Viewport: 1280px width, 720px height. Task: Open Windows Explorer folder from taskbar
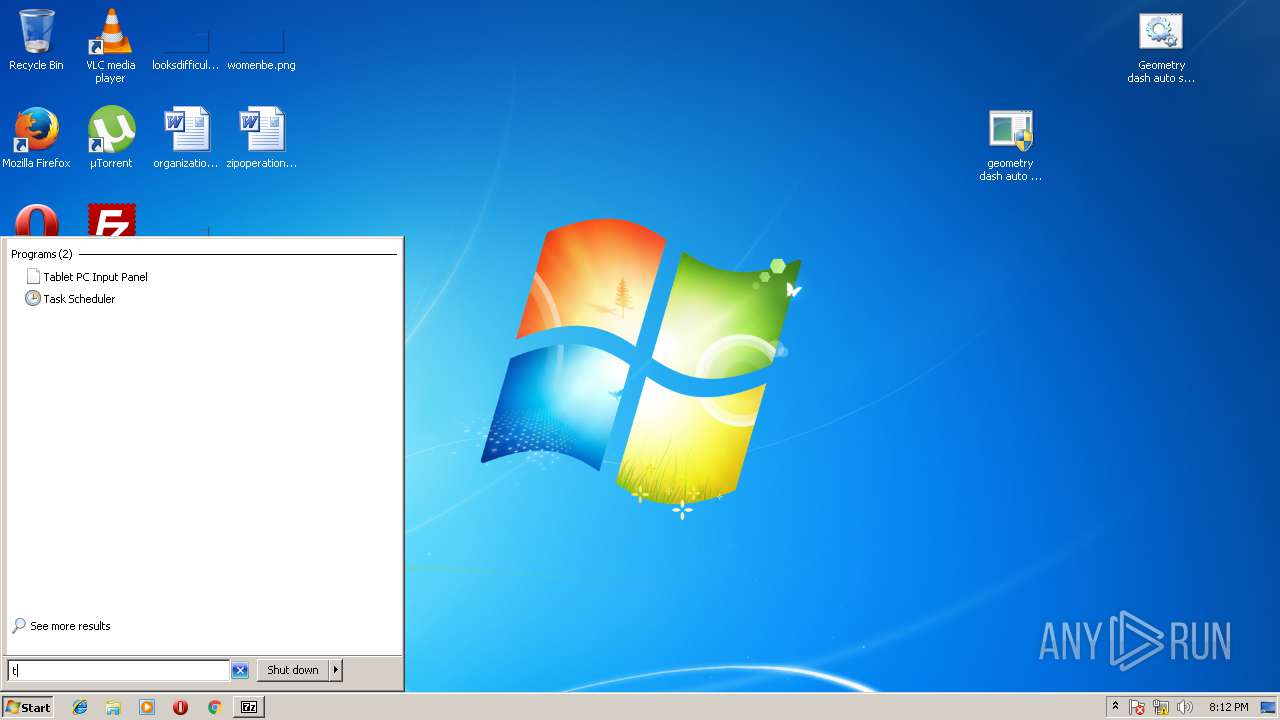[113, 707]
